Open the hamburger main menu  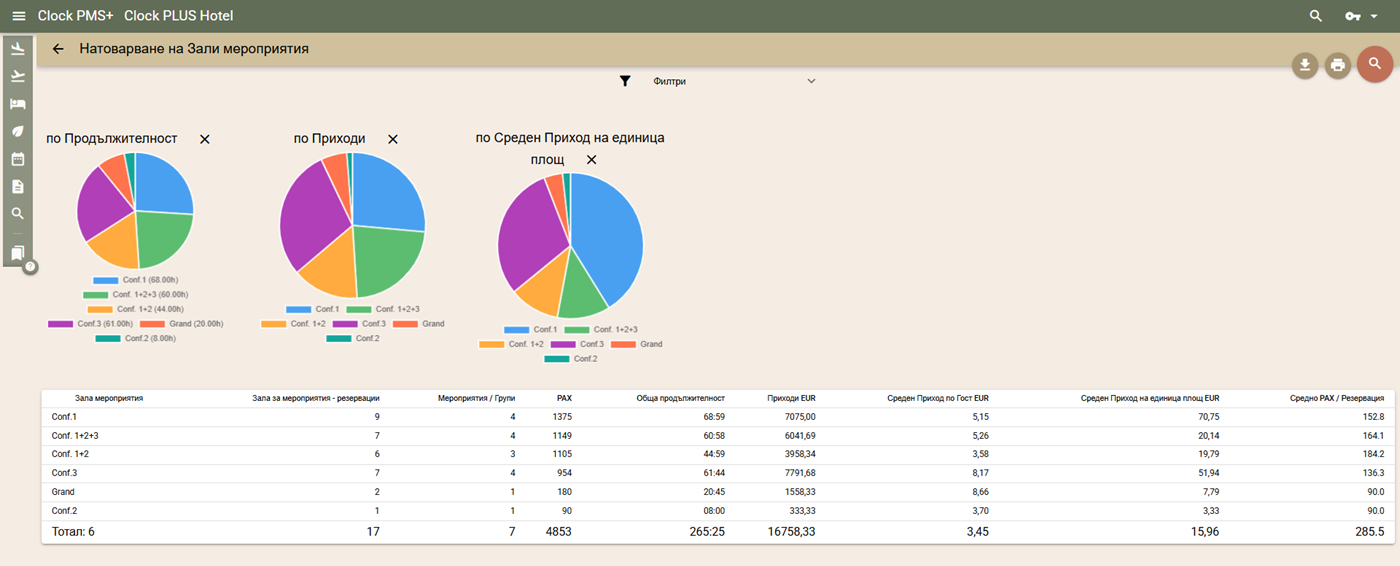[18, 16]
